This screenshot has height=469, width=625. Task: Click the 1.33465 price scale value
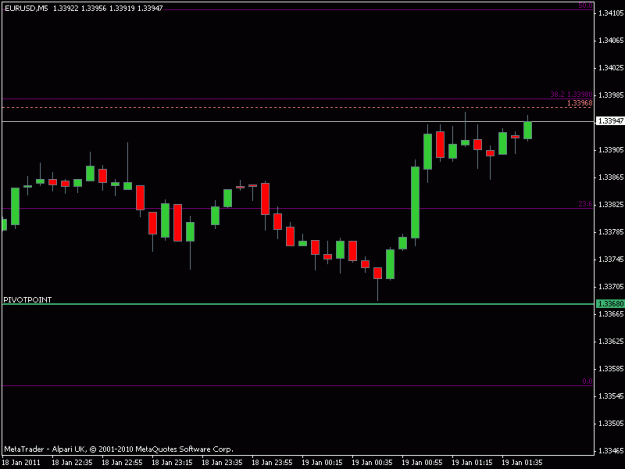point(611,451)
